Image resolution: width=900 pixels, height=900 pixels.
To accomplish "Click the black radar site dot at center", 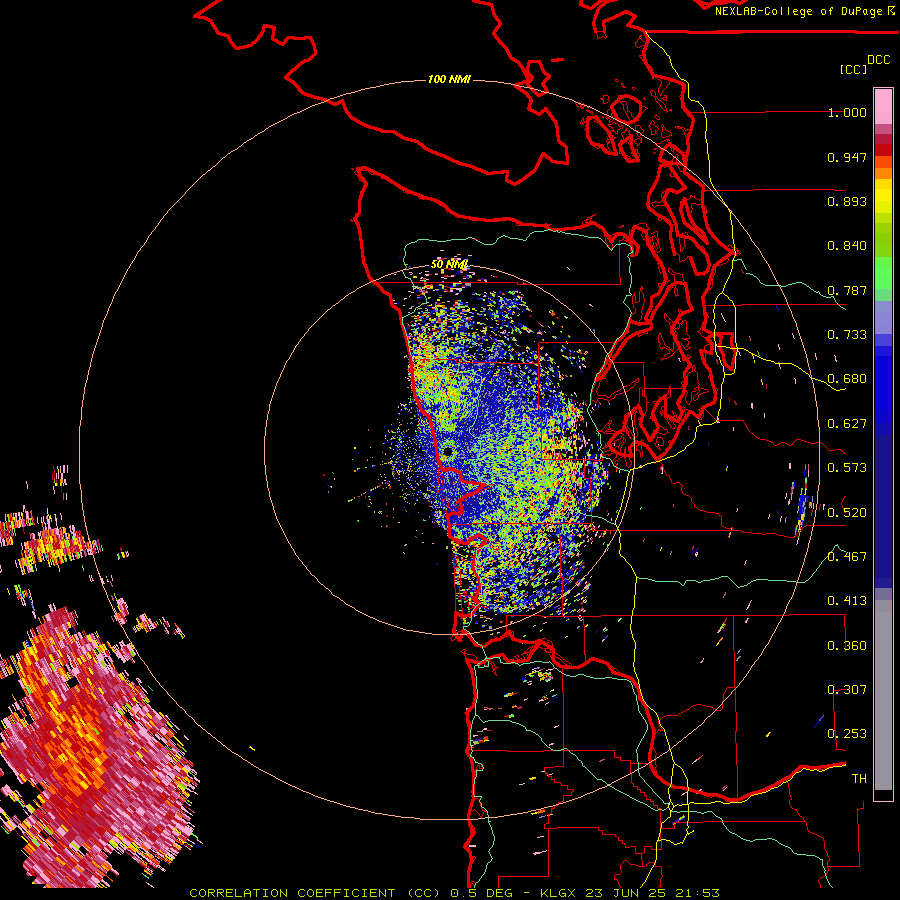I will (x=448, y=452).
